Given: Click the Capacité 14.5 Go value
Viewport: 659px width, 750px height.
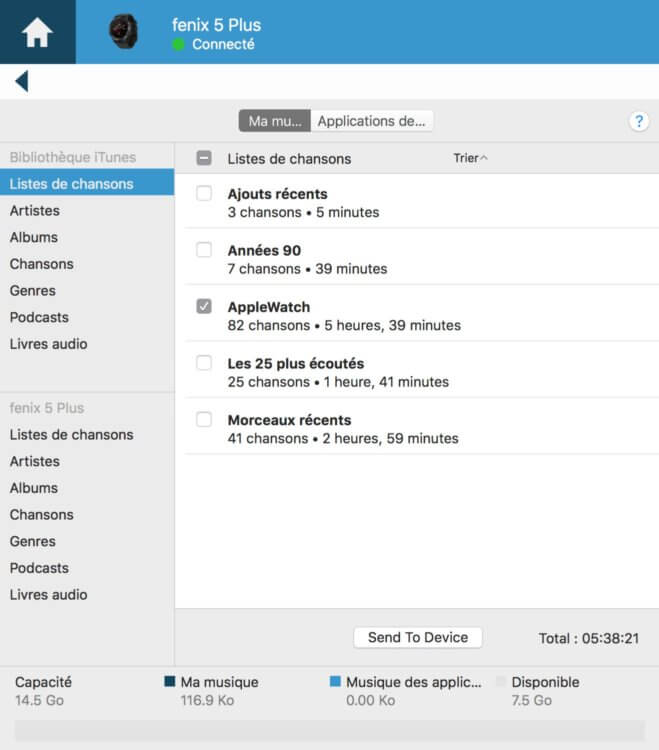Looking at the screenshot, I should [39, 700].
